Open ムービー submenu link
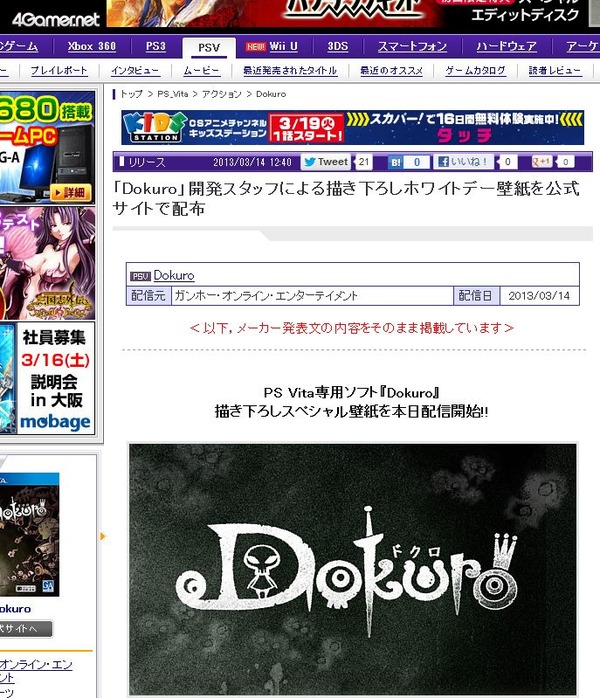600x698 pixels. 202,70
